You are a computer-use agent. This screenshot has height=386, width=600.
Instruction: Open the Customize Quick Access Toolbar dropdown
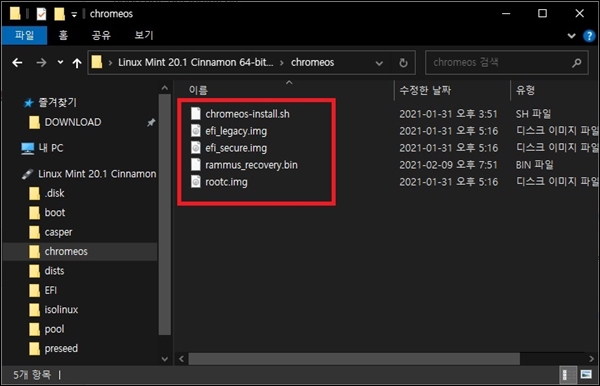pos(74,15)
